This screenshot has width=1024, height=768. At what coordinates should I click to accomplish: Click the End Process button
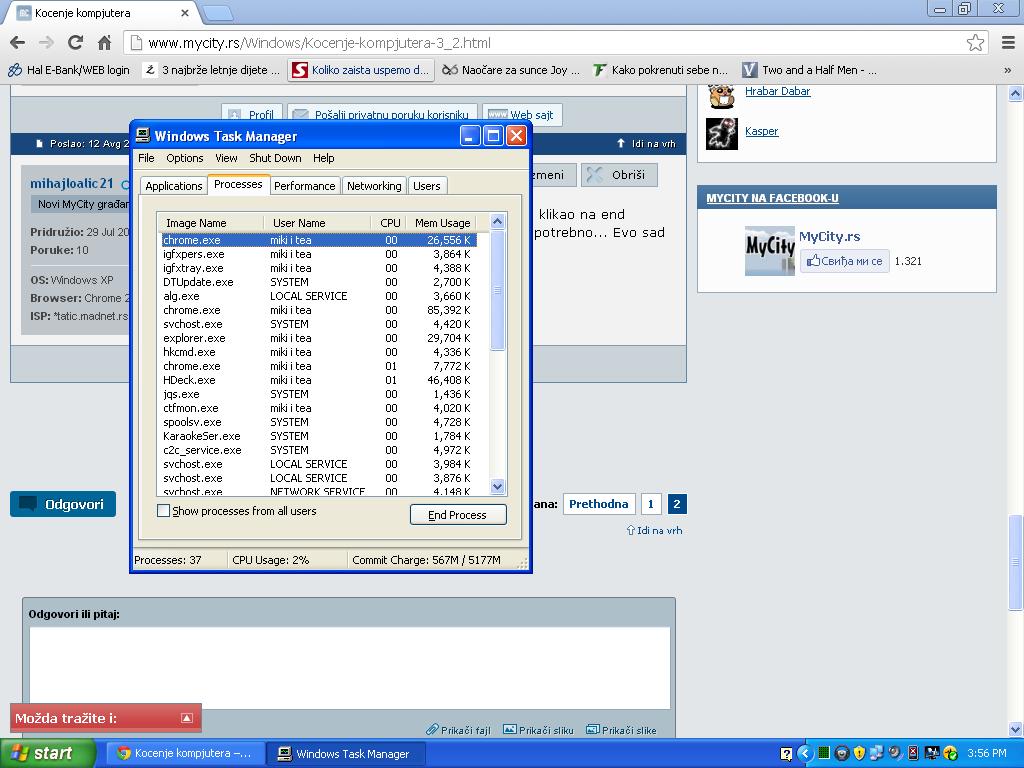[x=458, y=515]
